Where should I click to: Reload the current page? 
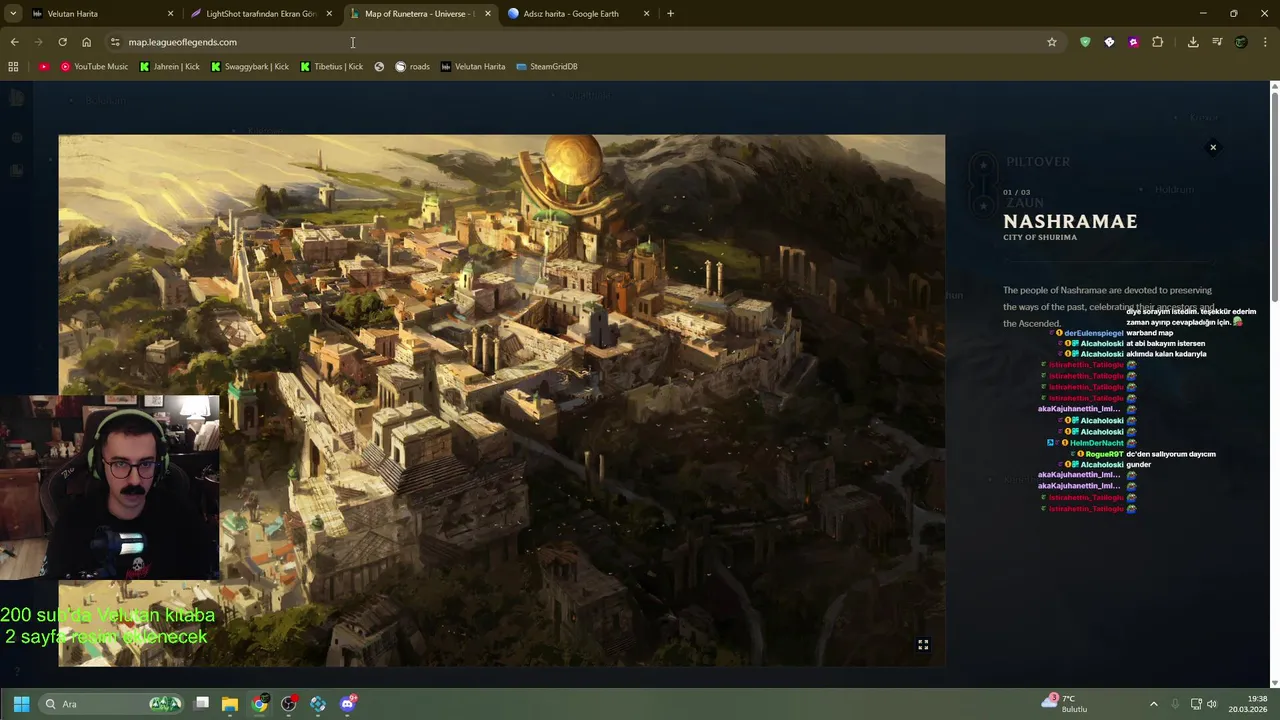point(62,42)
